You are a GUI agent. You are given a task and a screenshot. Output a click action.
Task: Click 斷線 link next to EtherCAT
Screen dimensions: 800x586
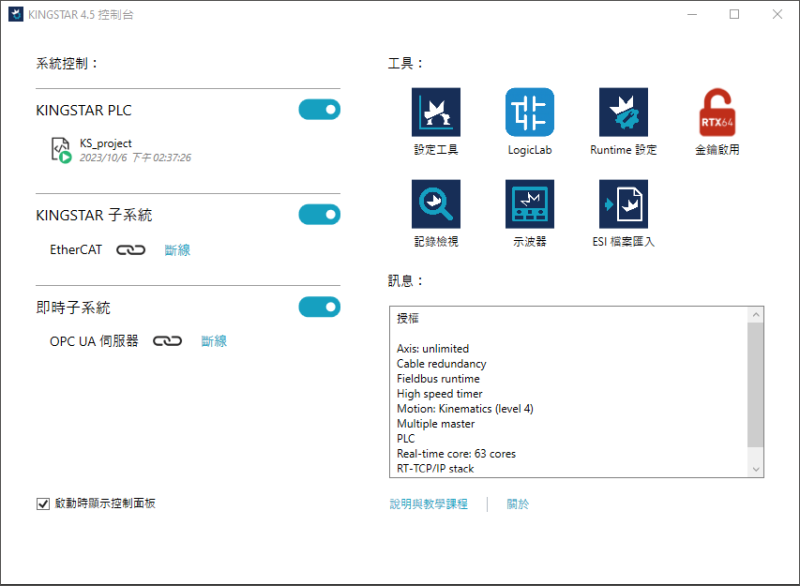(177, 250)
